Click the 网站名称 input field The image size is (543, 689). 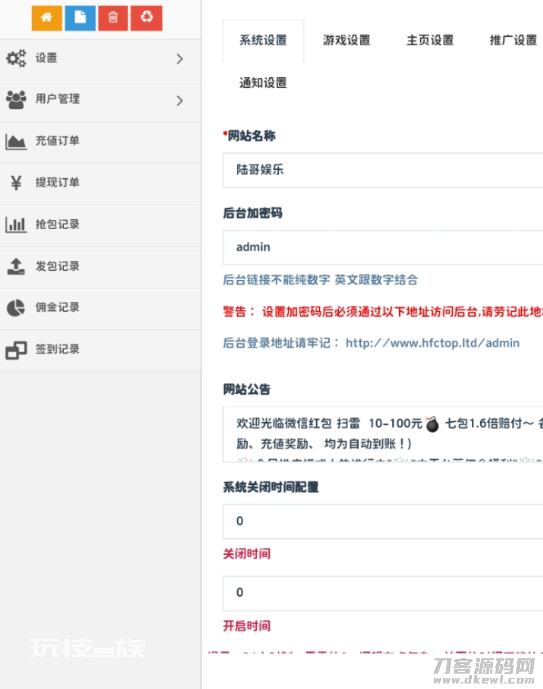point(383,170)
